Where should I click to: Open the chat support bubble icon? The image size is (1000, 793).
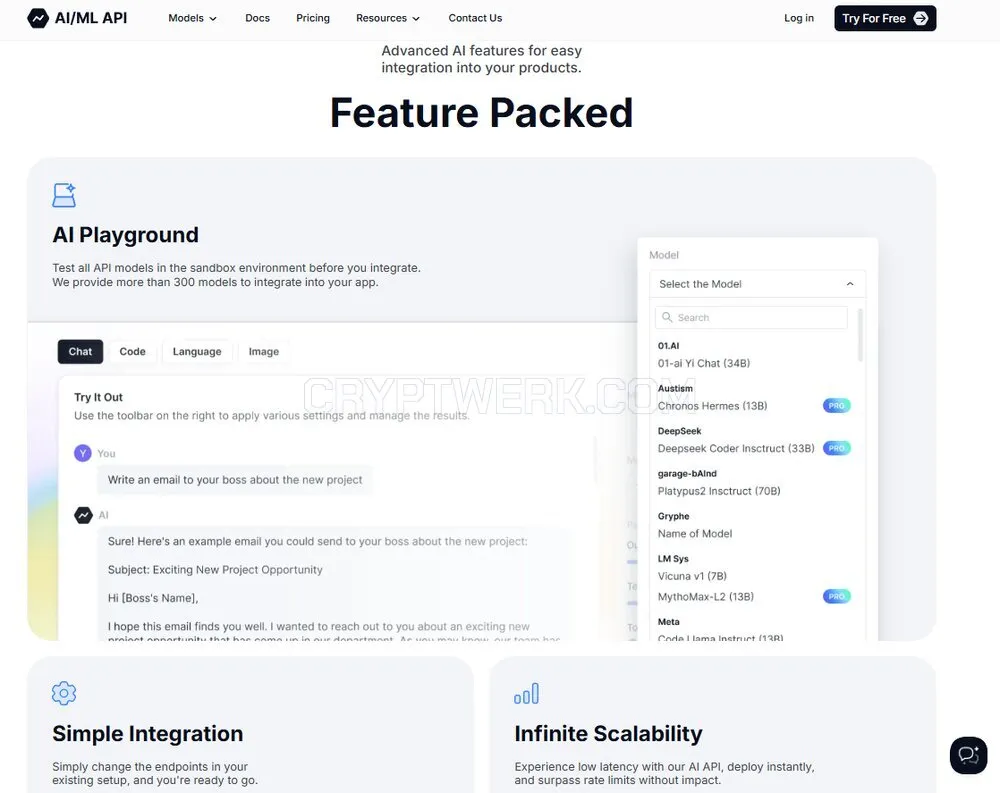click(968, 755)
